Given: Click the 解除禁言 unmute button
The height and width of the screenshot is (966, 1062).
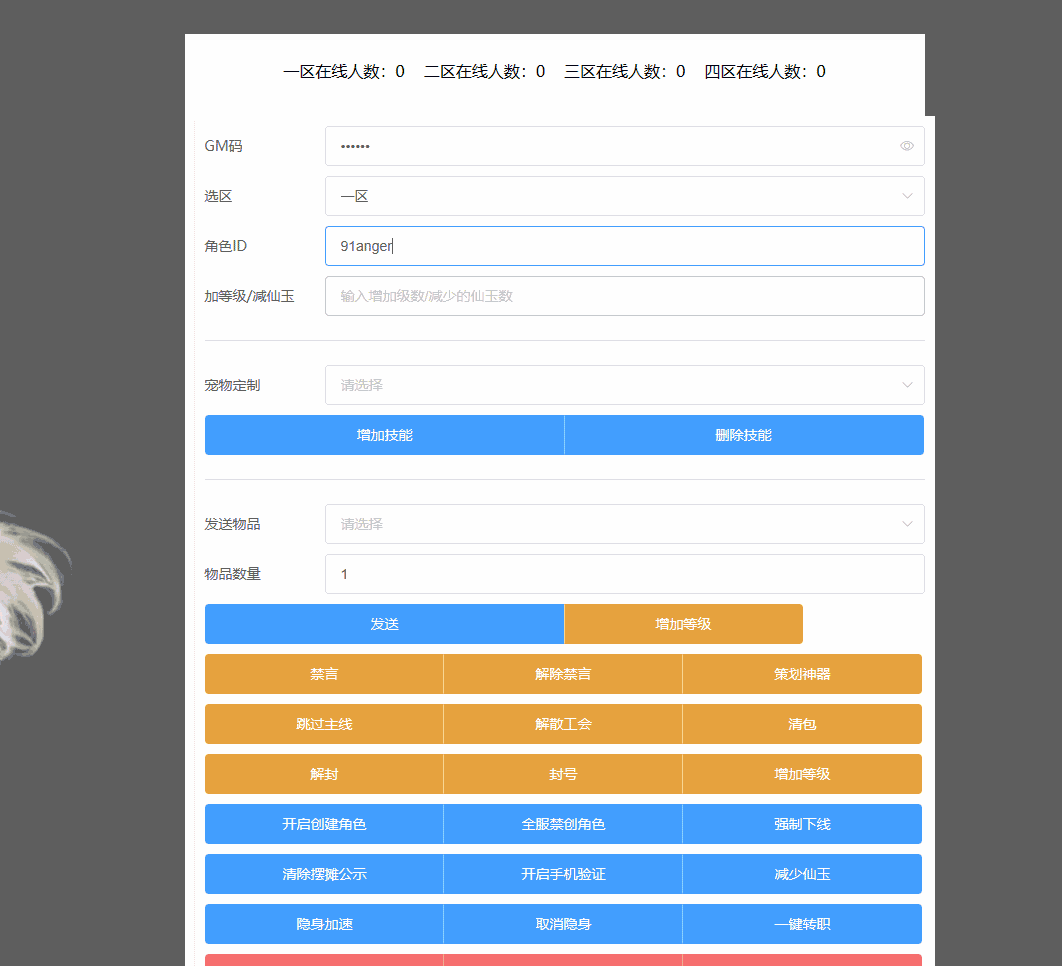Looking at the screenshot, I should [562, 673].
